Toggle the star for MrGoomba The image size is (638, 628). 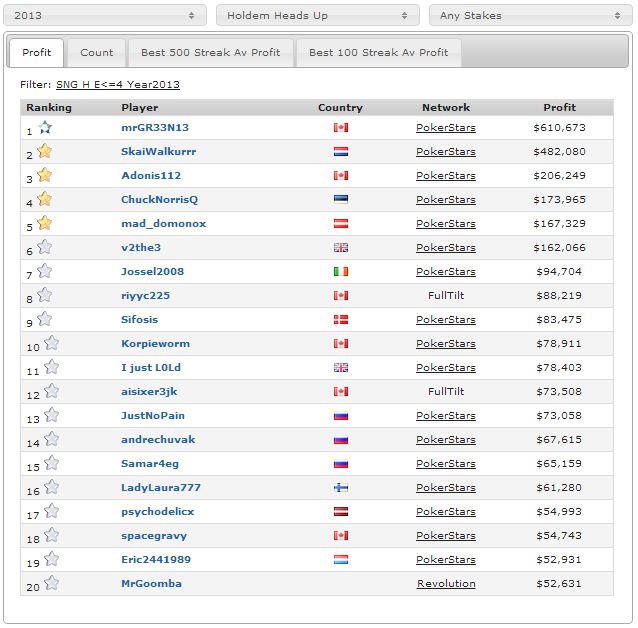tap(52, 583)
